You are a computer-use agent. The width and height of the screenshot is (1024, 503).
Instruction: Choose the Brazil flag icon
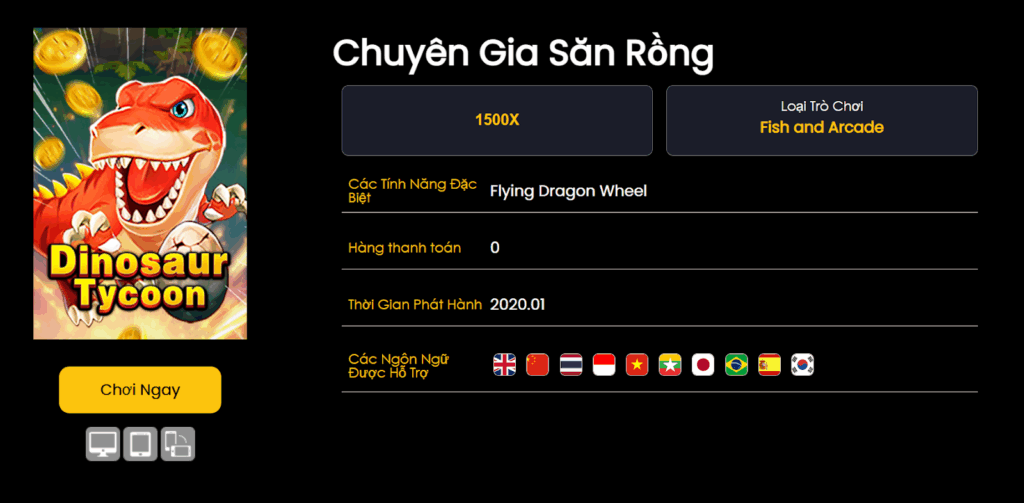pyautogui.click(x=737, y=365)
